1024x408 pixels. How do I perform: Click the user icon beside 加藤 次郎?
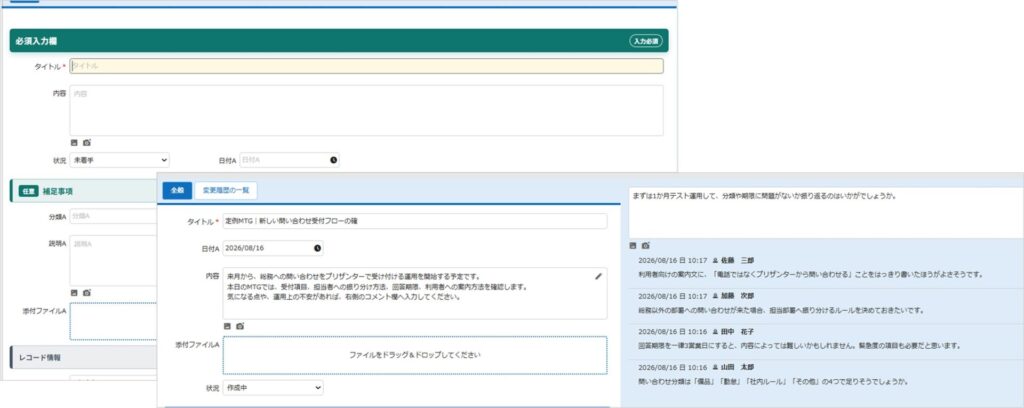[715, 296]
